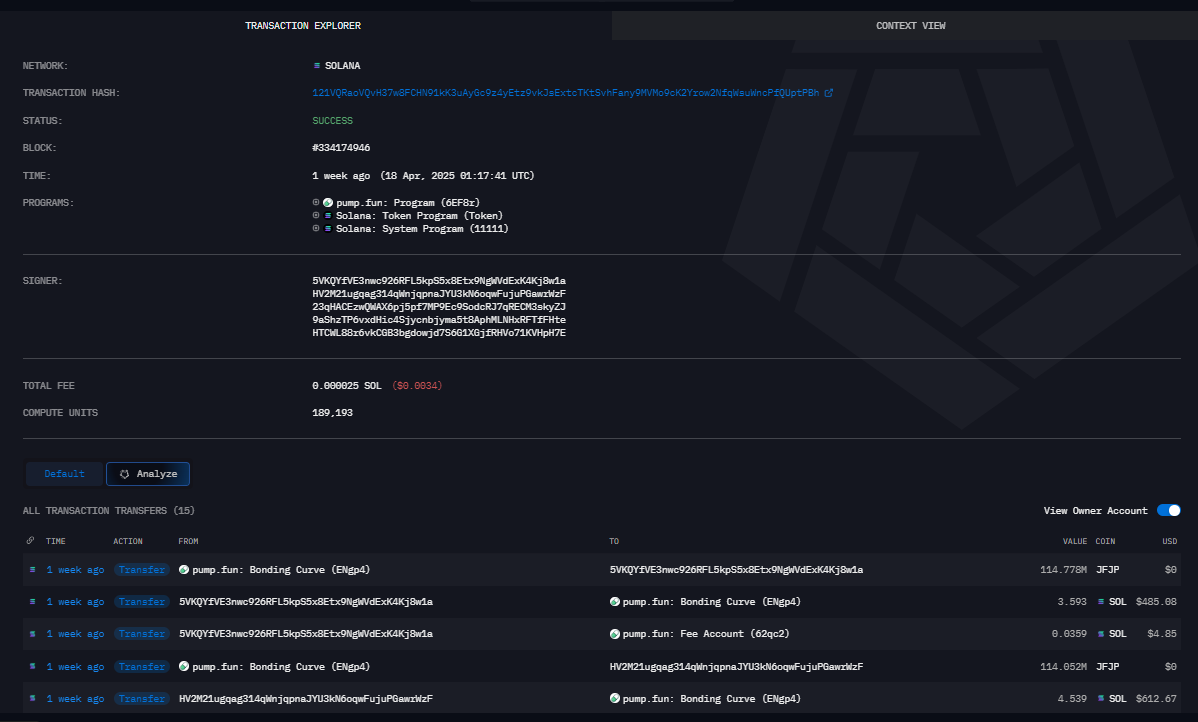Viewport: 1198px width, 722px height.
Task: Select the Default view button
Action: point(64,474)
